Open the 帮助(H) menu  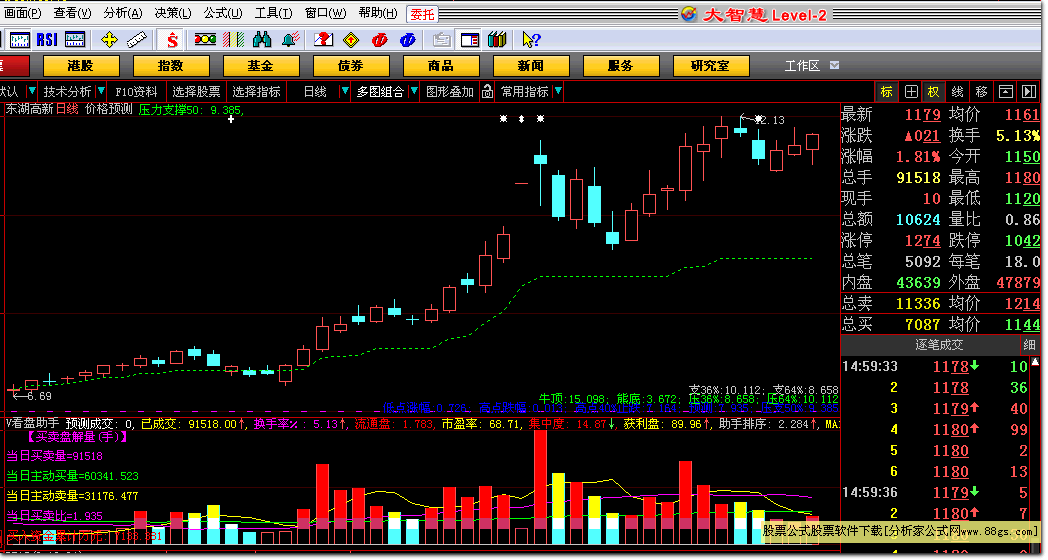pyautogui.click(x=378, y=13)
